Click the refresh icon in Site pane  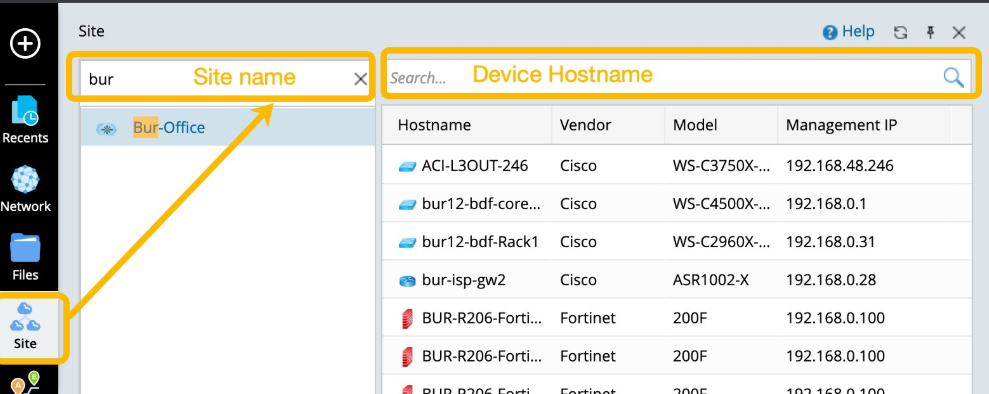(x=900, y=33)
